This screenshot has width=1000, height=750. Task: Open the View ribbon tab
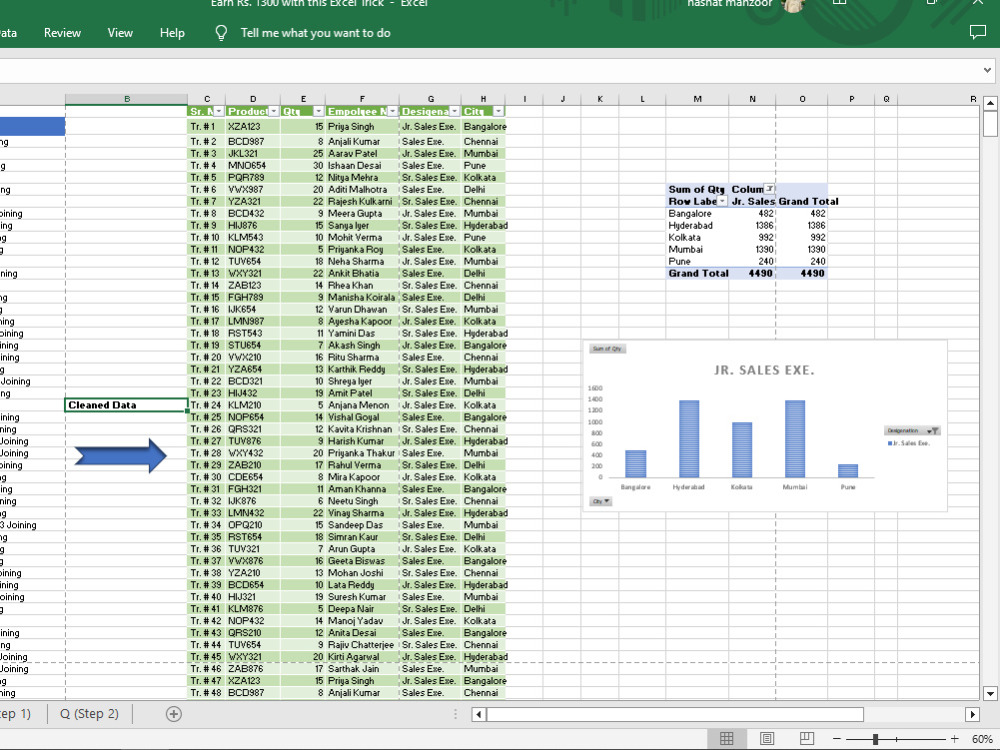[x=120, y=32]
